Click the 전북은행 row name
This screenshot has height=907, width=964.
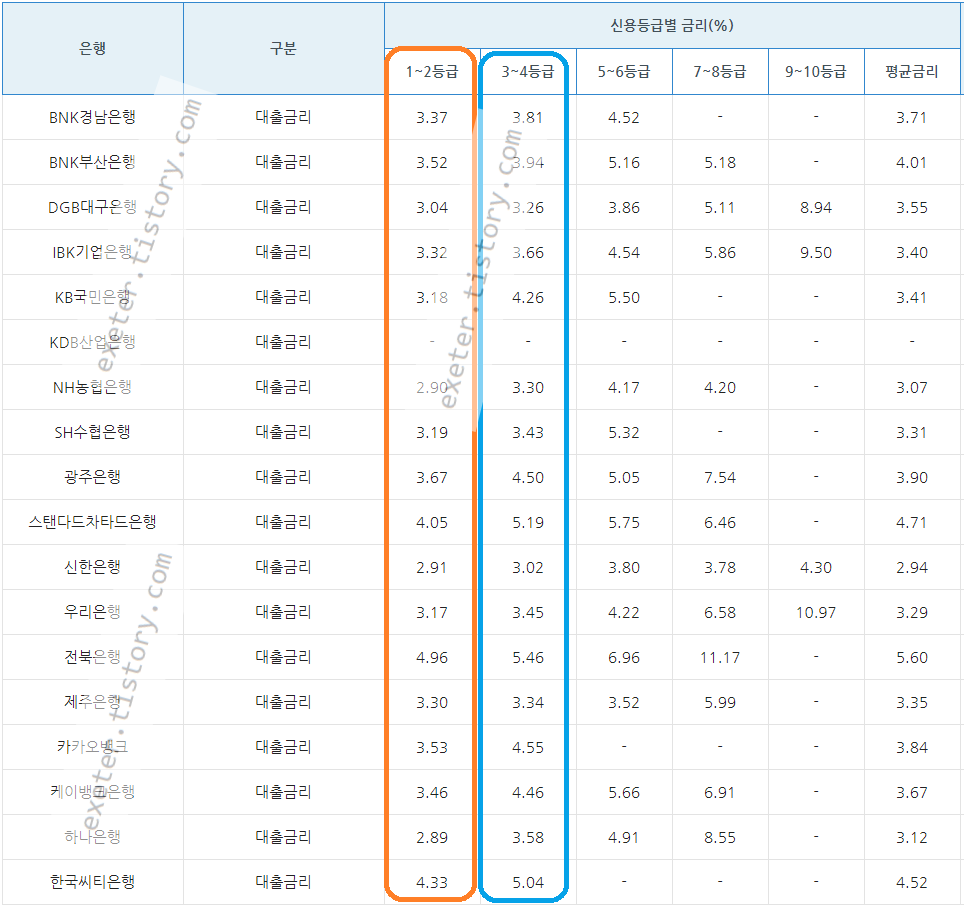(92, 657)
